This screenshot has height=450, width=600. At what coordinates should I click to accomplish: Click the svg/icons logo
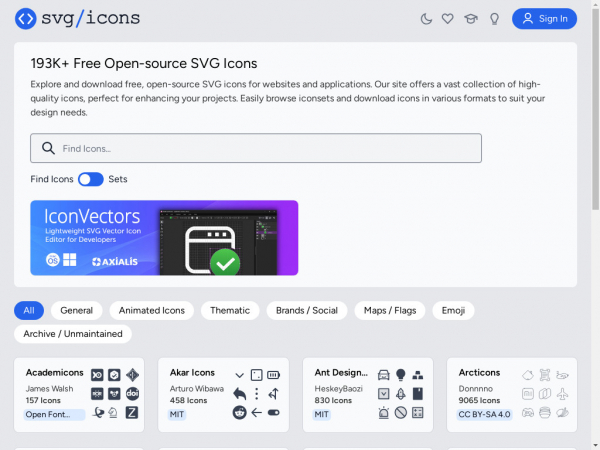(x=78, y=18)
